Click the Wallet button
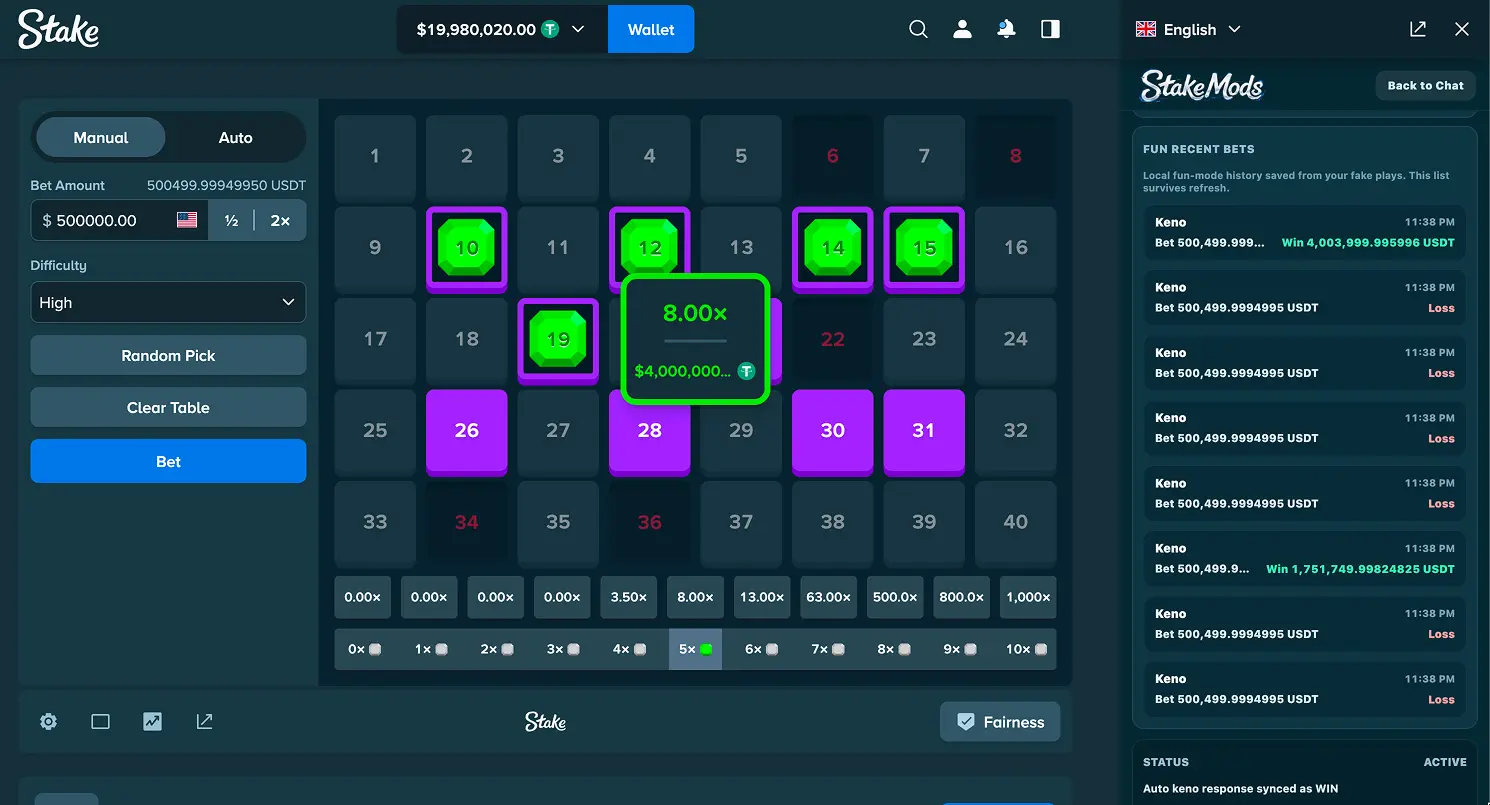The height and width of the screenshot is (805, 1490). pos(651,29)
